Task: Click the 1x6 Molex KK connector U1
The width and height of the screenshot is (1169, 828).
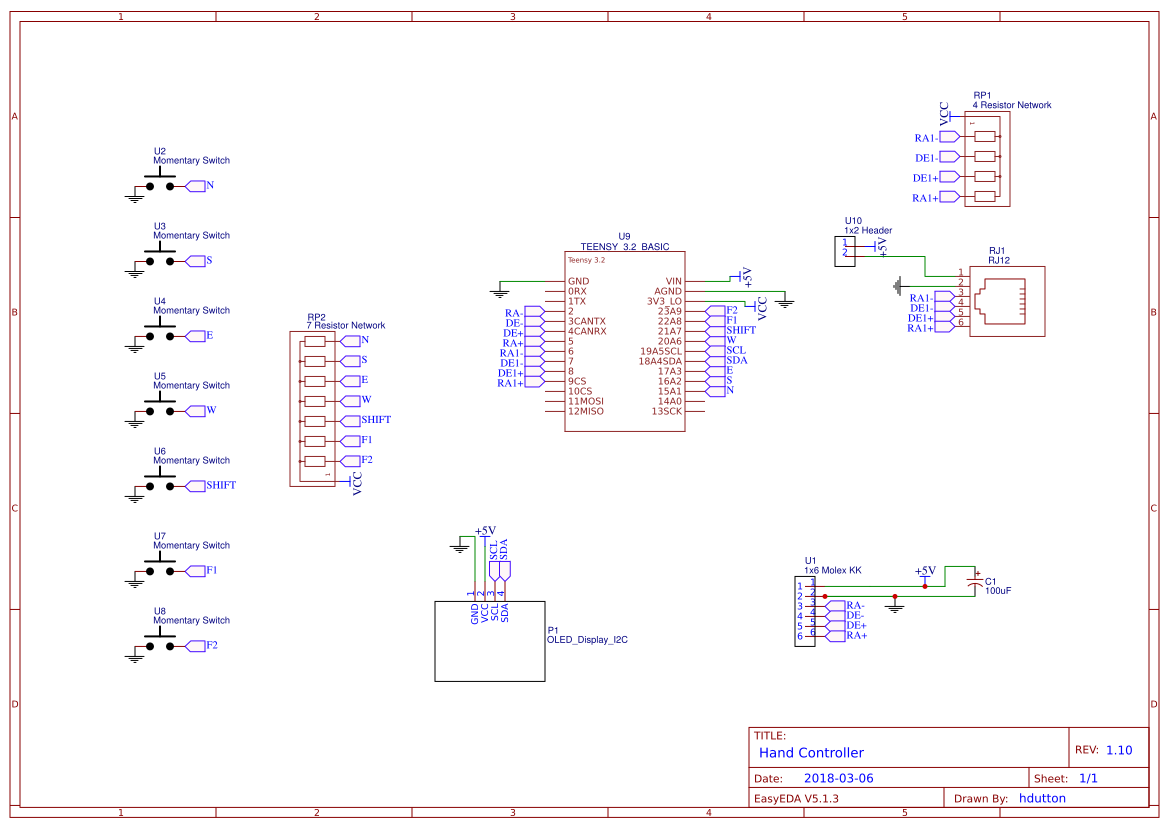Action: (x=803, y=610)
